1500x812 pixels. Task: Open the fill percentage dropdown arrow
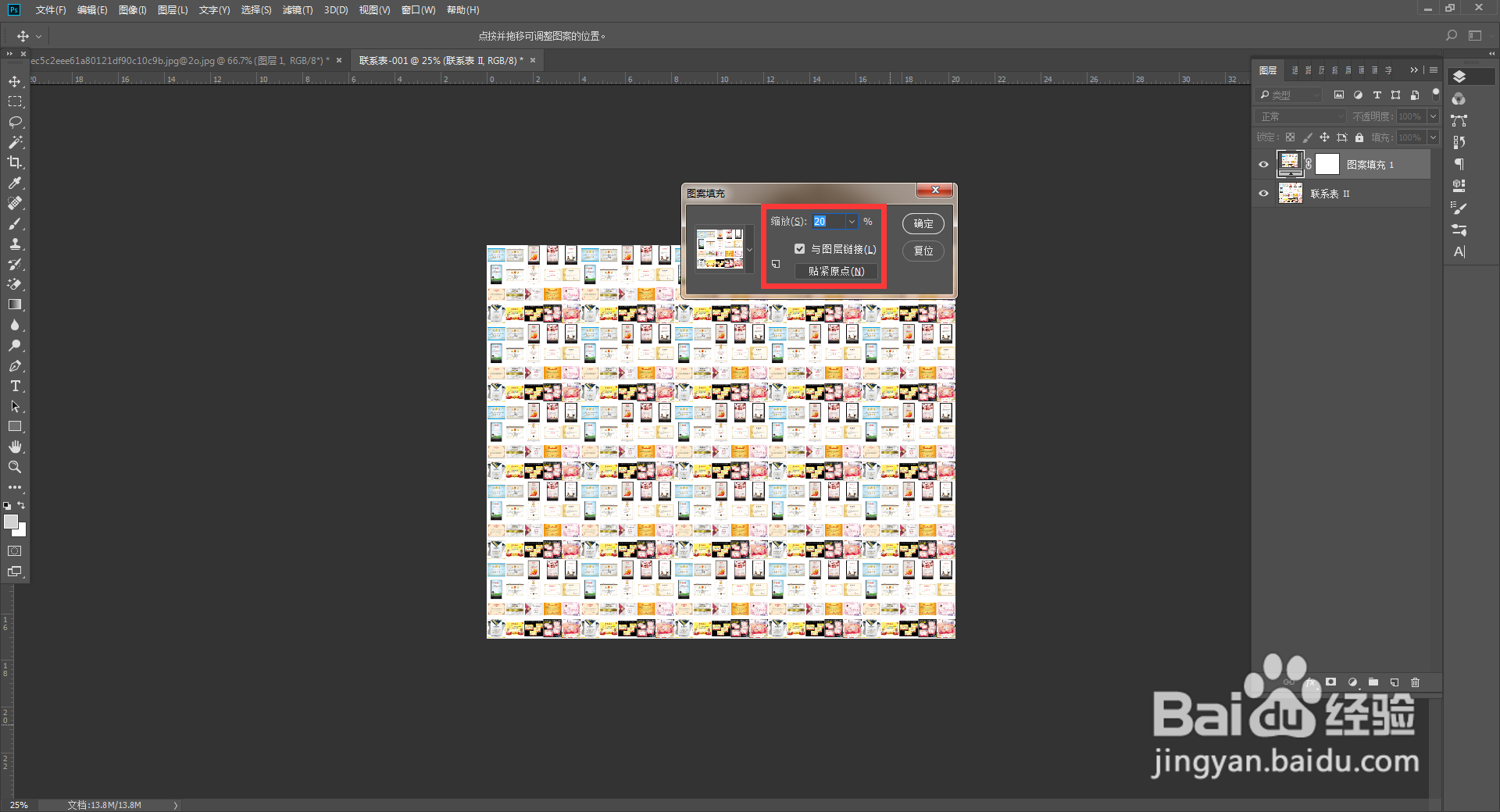pos(1433,137)
